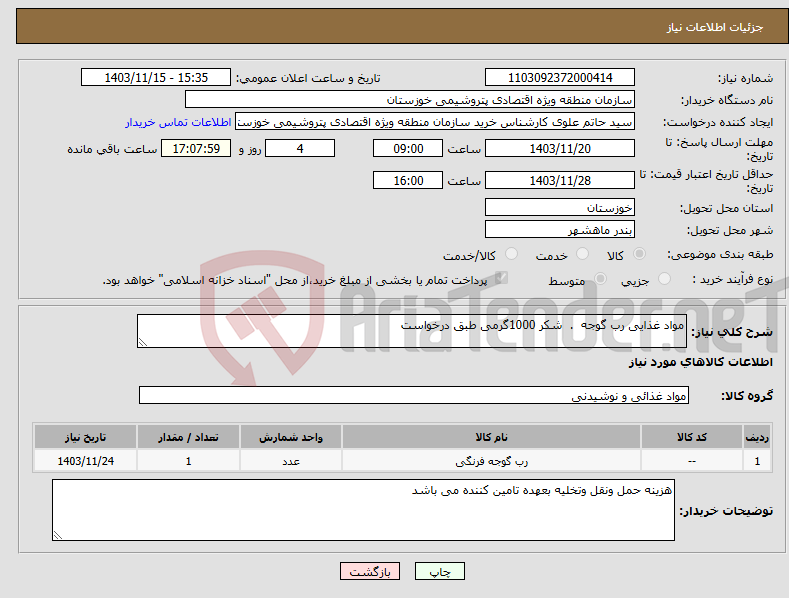
Task: Click the remaining days field showing 4
Action: (300, 148)
